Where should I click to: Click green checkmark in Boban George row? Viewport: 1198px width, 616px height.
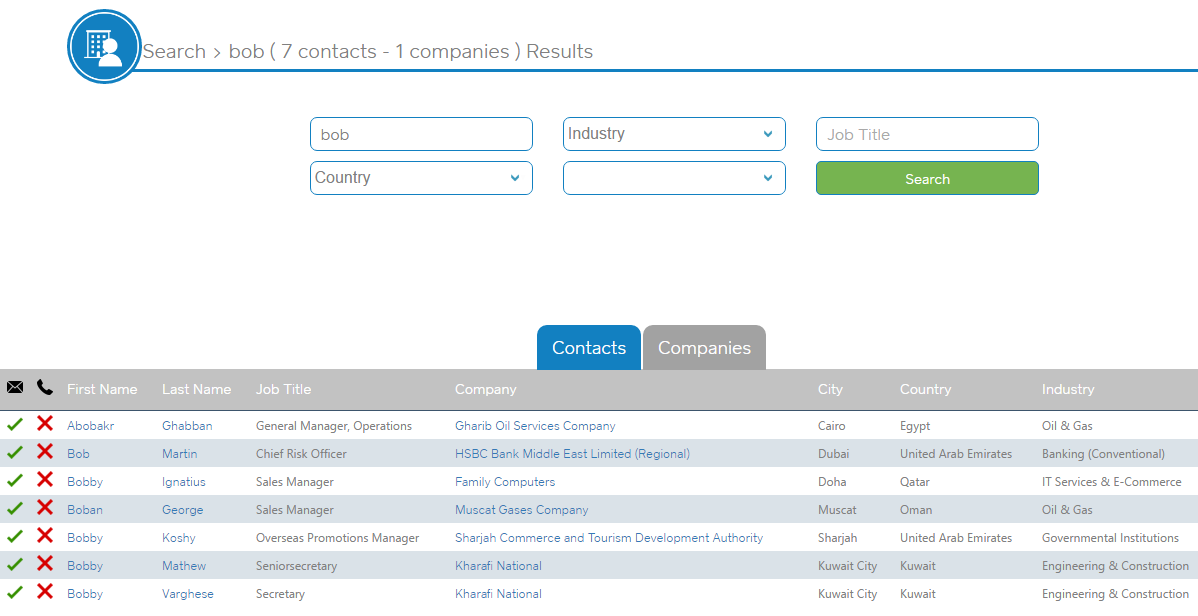tap(15, 508)
